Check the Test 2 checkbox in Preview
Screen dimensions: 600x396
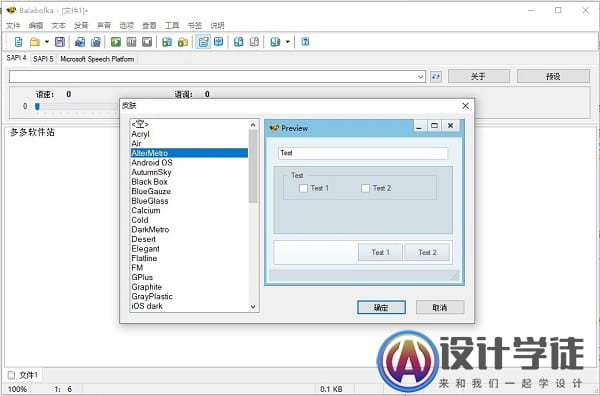pos(365,188)
